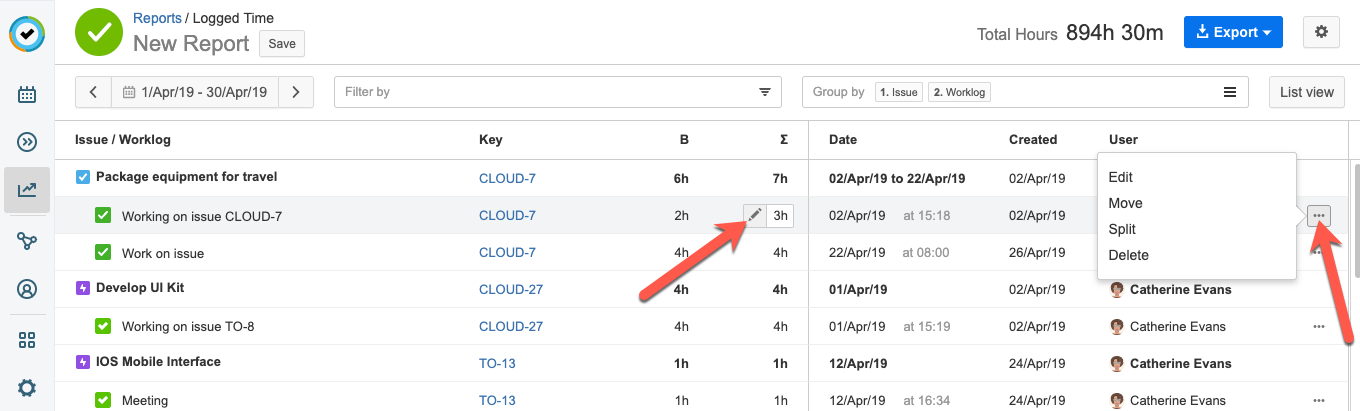The image size is (1360, 411).
Task: Open the user account sidebar icon
Action: tap(27, 290)
